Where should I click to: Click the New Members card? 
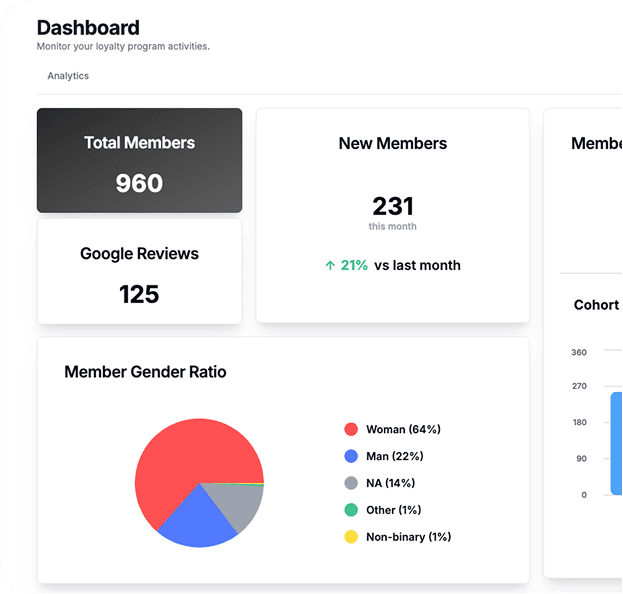click(392, 215)
